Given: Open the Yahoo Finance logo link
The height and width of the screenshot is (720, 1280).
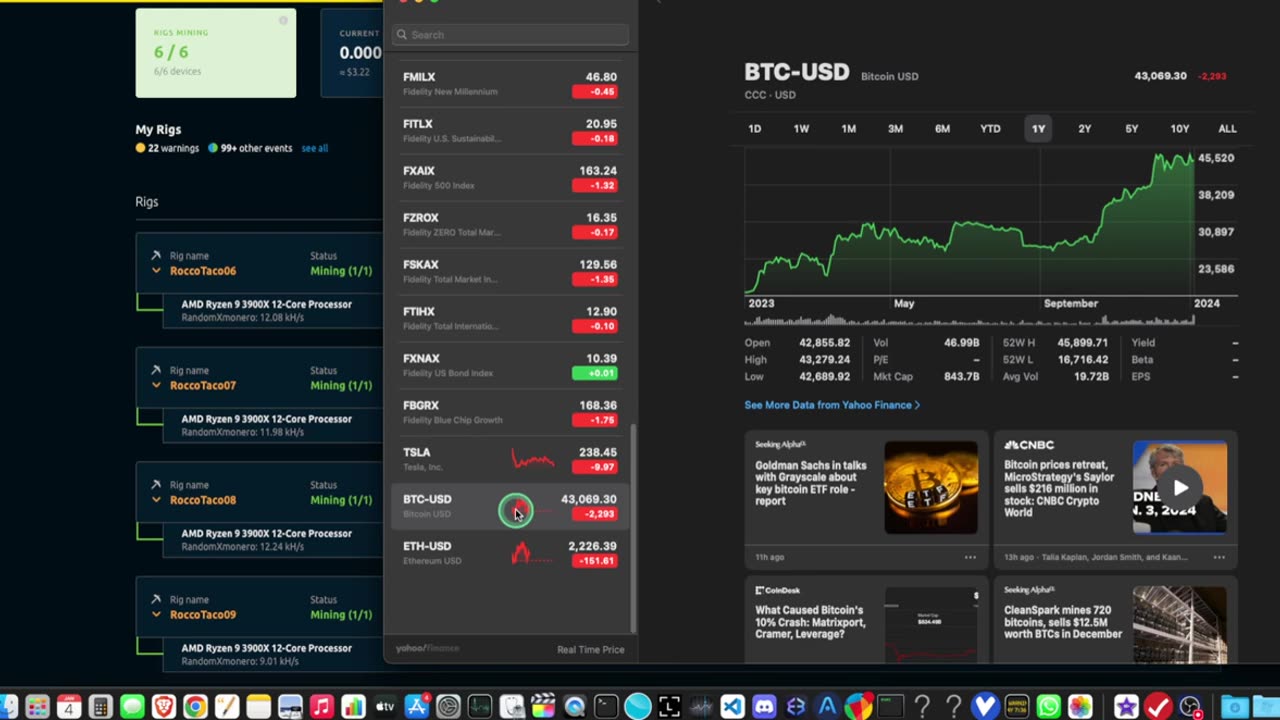Looking at the screenshot, I should click(x=427, y=648).
